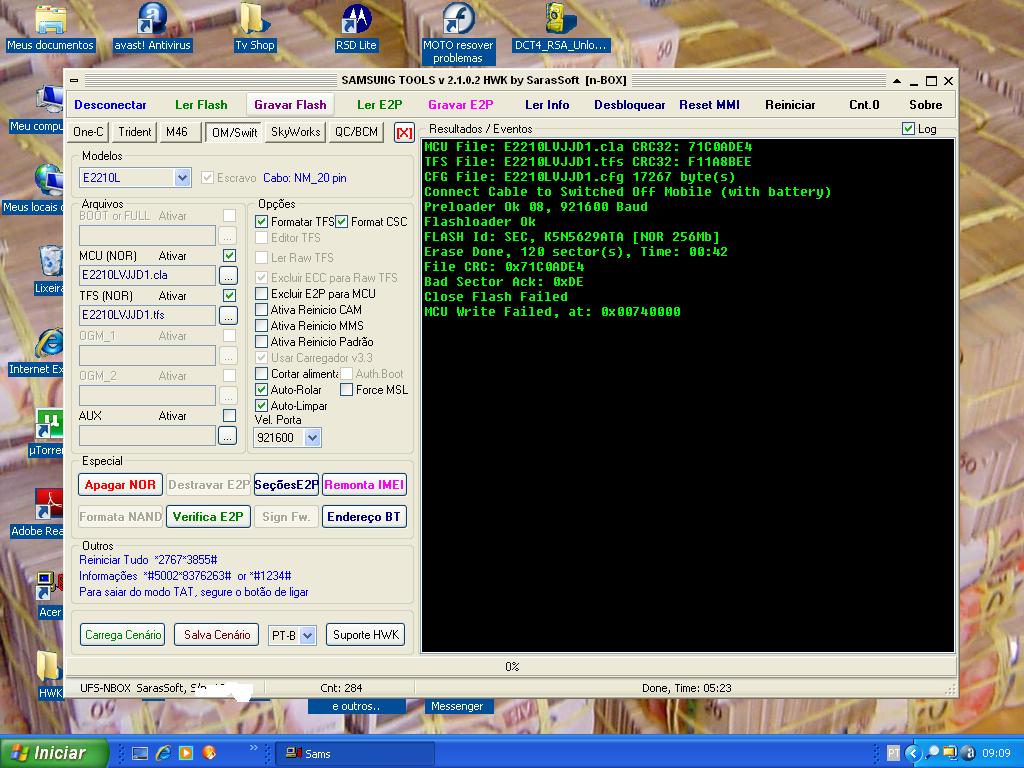Launch Windows Media Player from quick launch

185,753
